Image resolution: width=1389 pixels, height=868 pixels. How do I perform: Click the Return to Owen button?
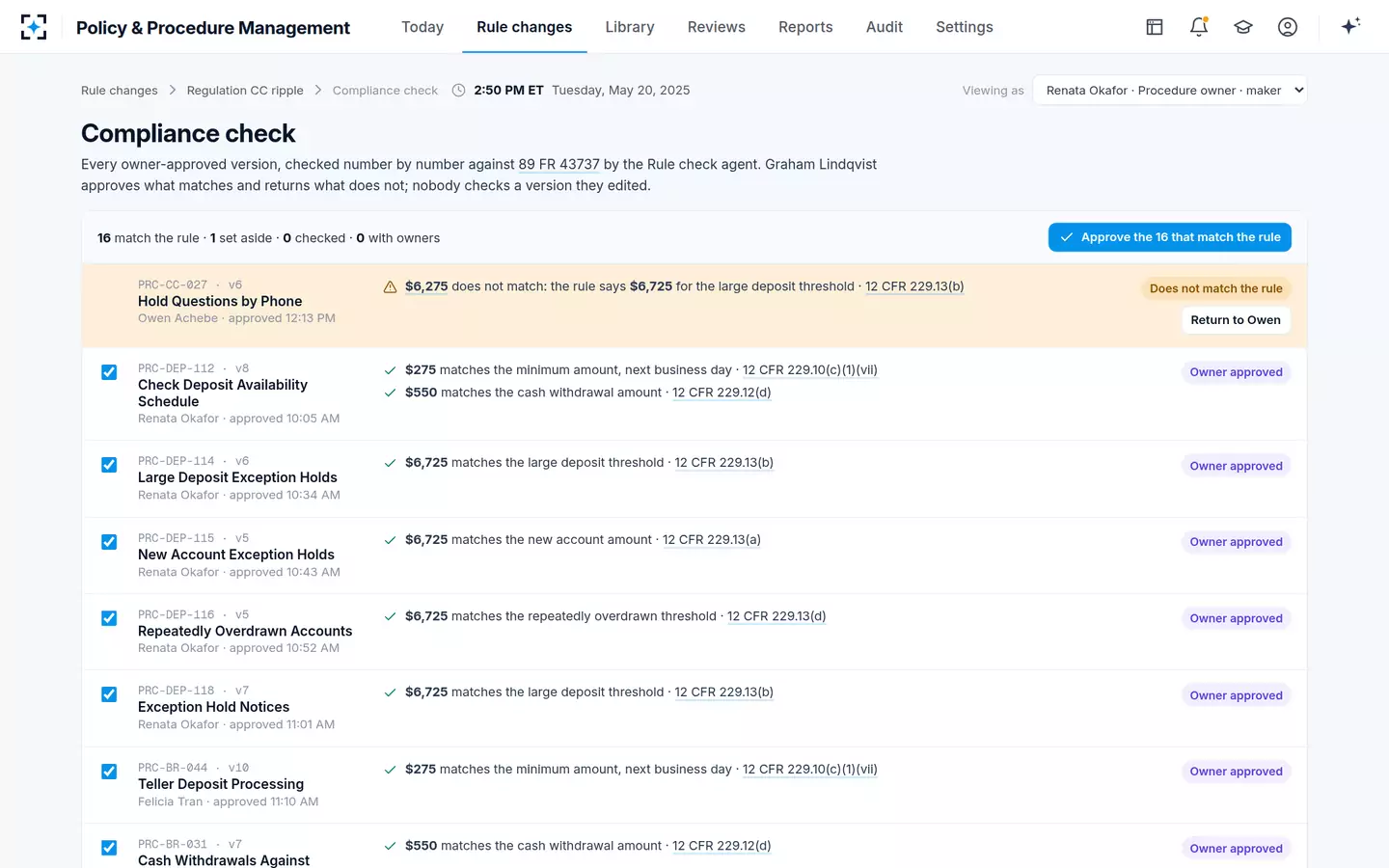click(x=1236, y=320)
